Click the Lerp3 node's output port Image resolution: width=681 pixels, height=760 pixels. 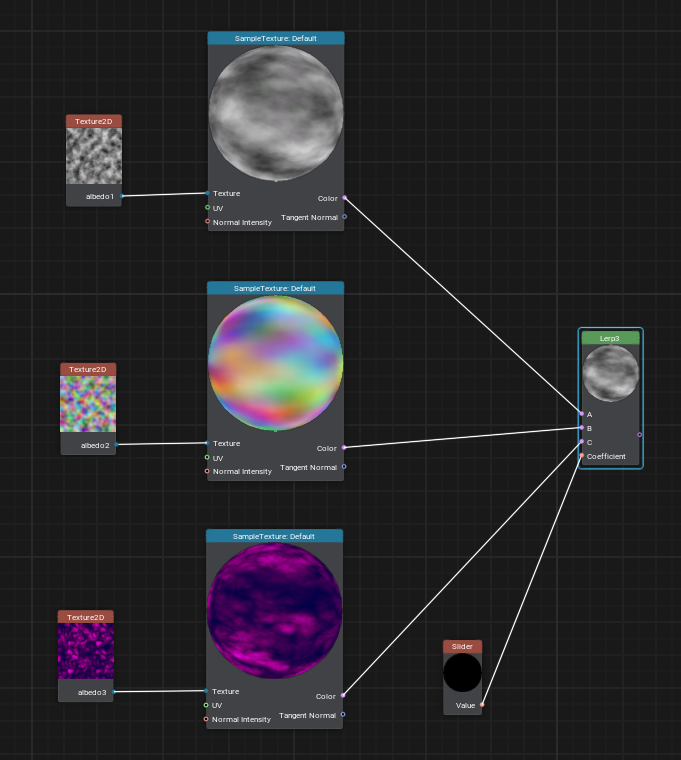(640, 434)
